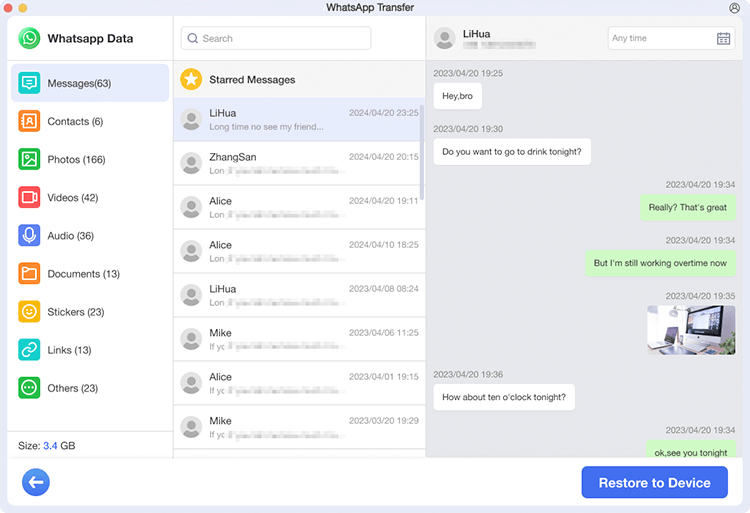Image resolution: width=750 pixels, height=513 pixels.
Task: Open the office desk photo thumbnail
Action: (691, 330)
